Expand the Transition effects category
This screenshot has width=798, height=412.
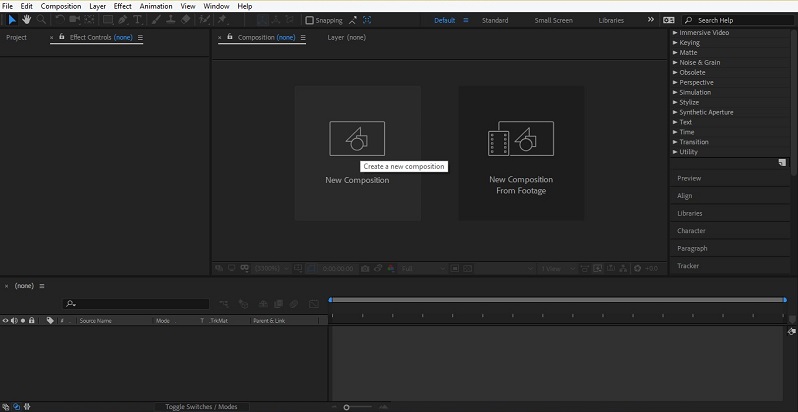point(692,142)
